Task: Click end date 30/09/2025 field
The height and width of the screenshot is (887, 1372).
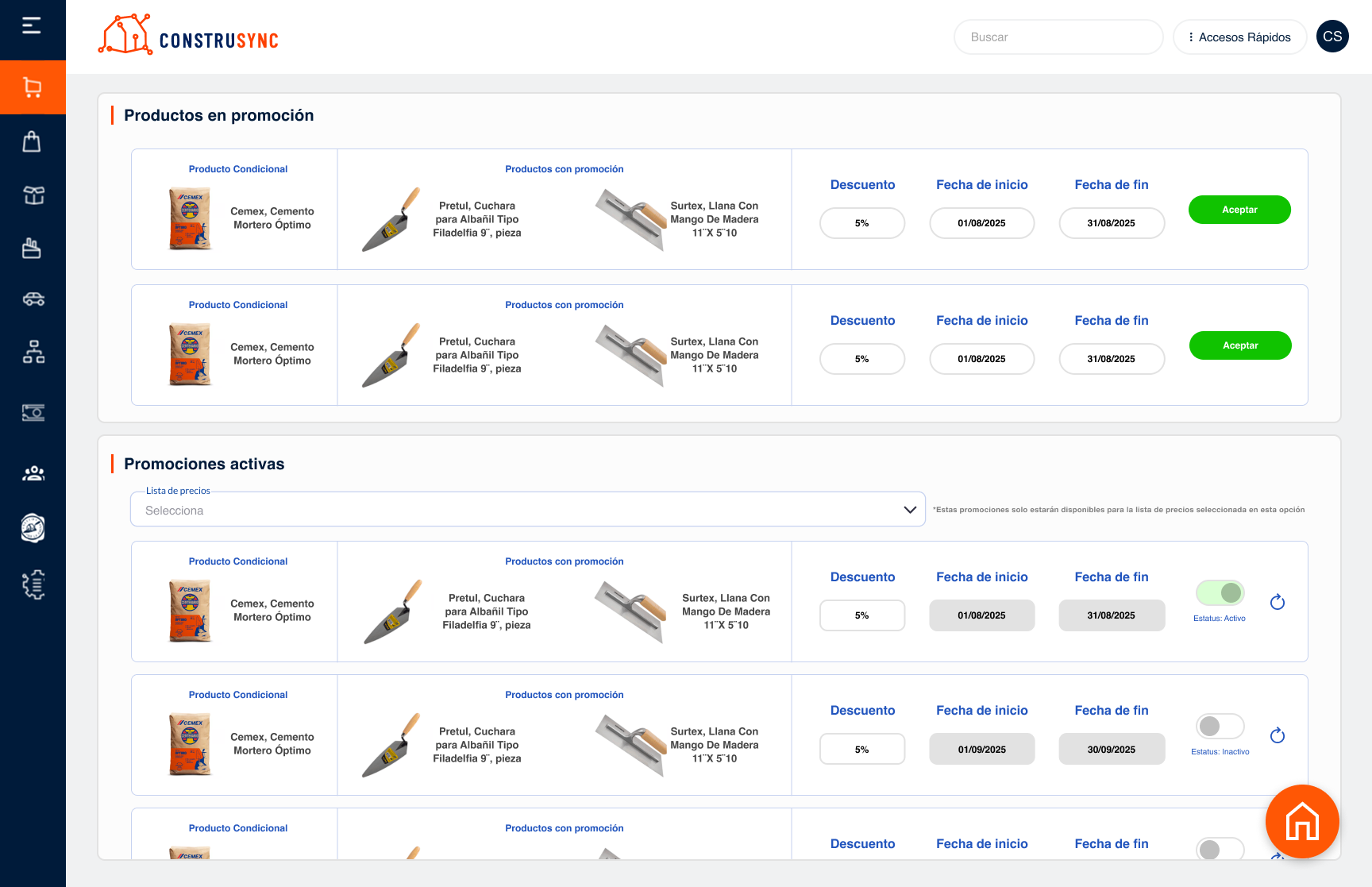Action: pos(1112,749)
